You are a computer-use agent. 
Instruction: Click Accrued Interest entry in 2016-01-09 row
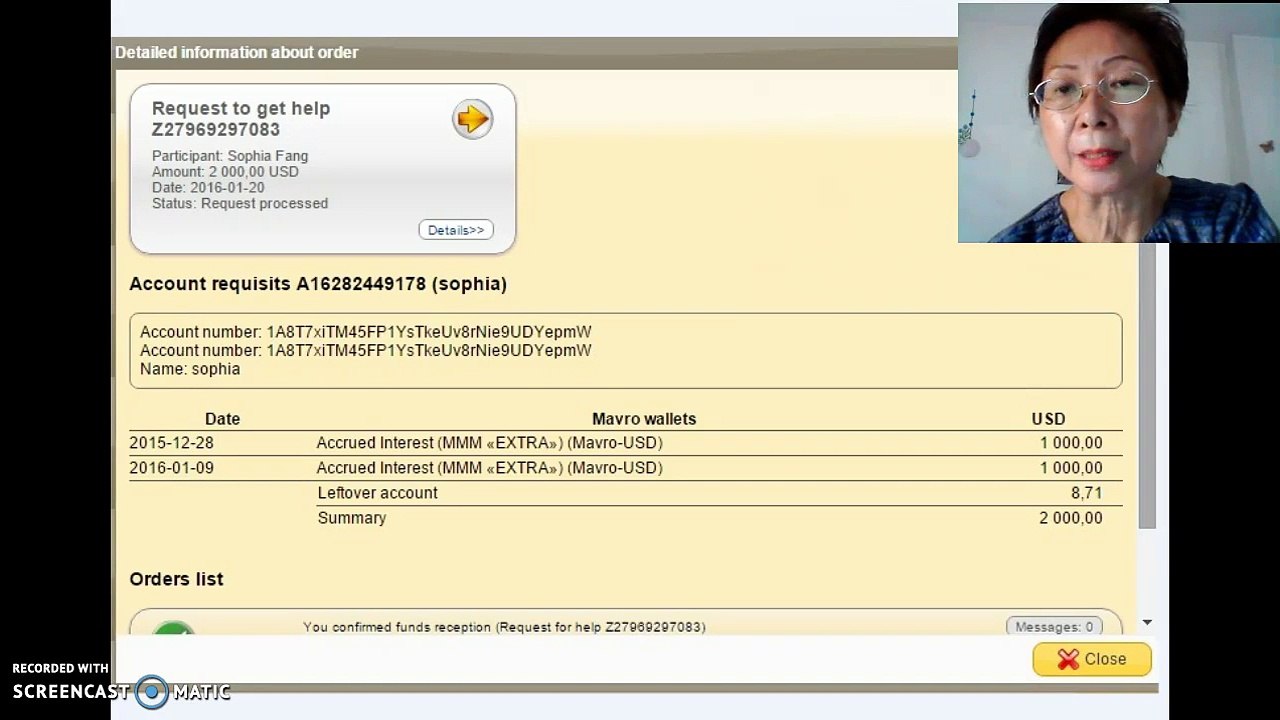[490, 468]
